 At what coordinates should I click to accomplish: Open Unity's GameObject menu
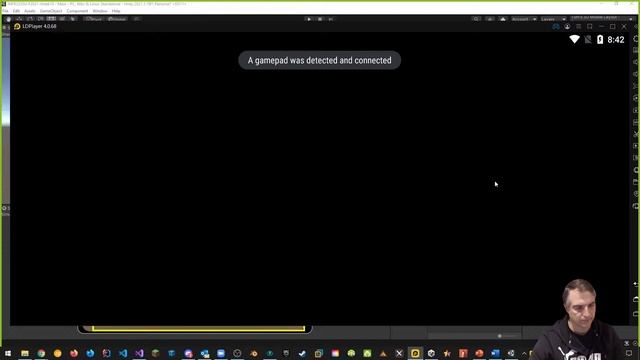[51, 11]
